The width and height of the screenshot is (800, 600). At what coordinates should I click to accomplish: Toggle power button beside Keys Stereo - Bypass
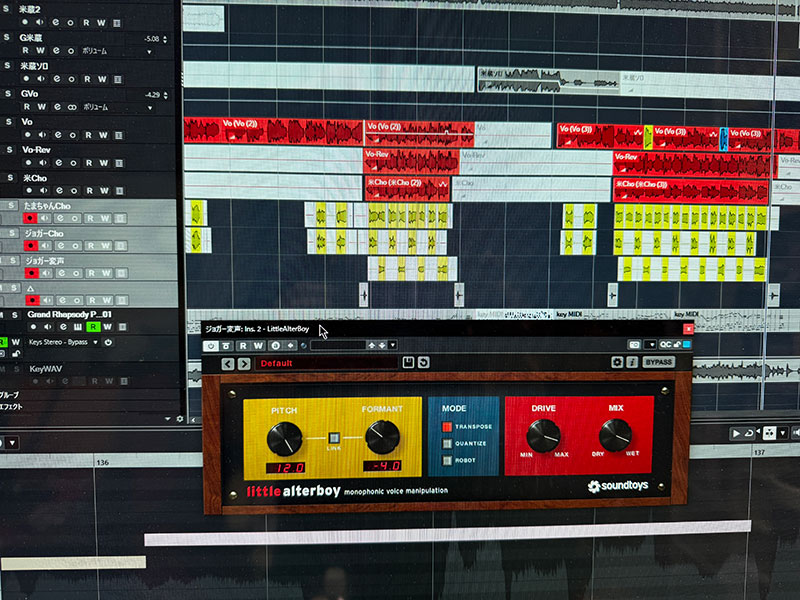point(108,342)
